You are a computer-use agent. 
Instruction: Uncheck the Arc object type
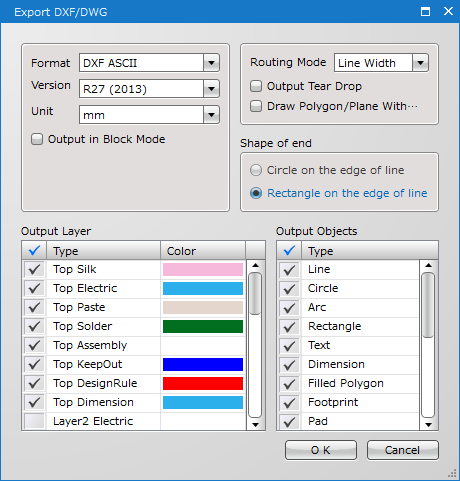[x=289, y=307]
